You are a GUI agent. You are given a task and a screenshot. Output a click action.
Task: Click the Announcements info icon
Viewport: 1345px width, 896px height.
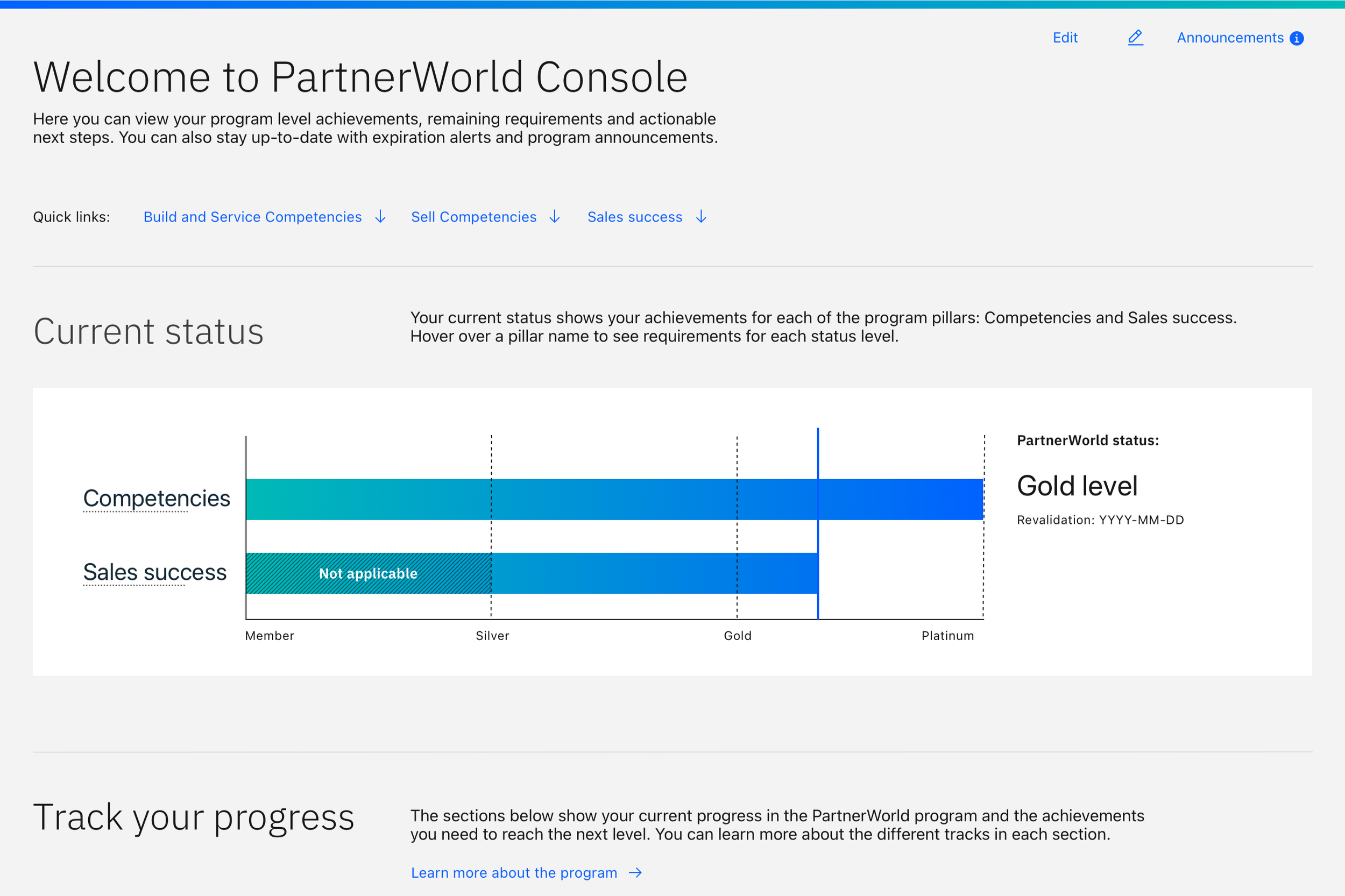(x=1297, y=38)
